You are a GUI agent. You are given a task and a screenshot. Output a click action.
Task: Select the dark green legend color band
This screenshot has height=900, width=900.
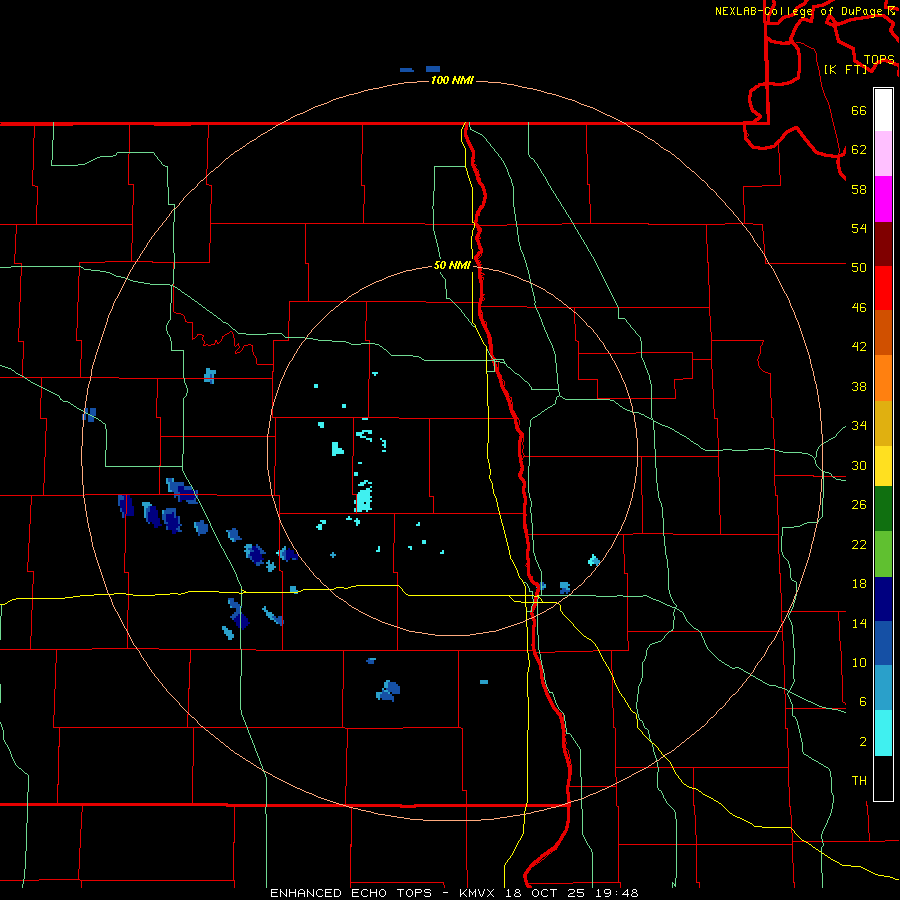[x=883, y=509]
